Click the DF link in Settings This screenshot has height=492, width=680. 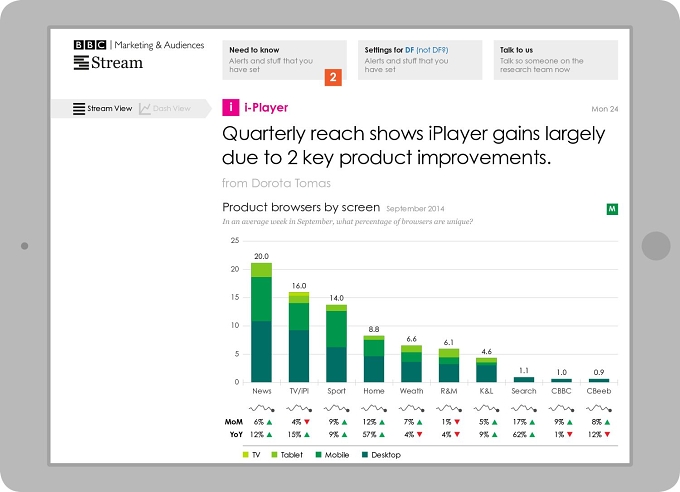409,50
